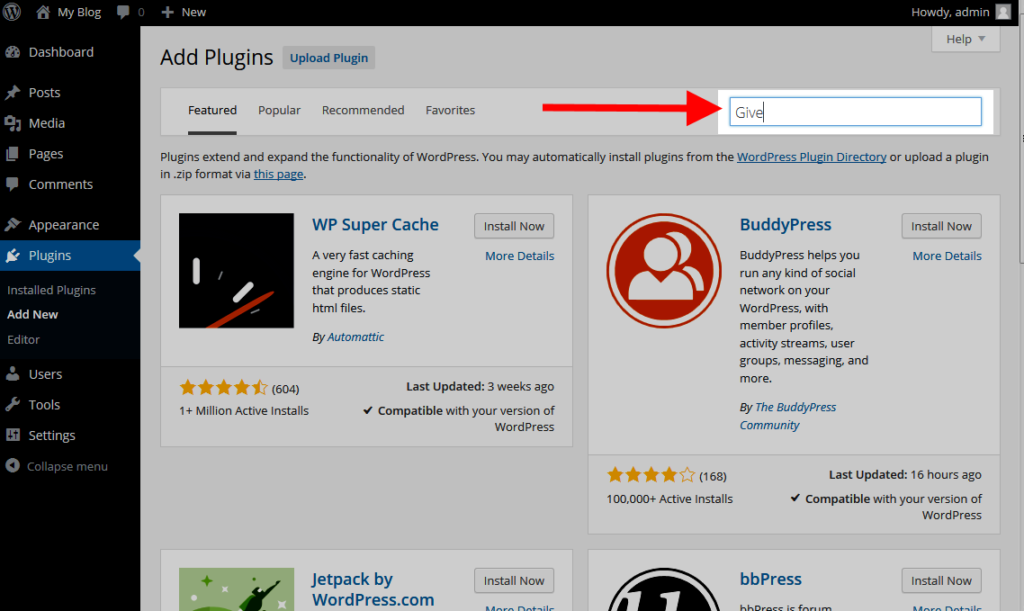Follow the 'this page' upload link
1024x611 pixels.
click(278, 174)
